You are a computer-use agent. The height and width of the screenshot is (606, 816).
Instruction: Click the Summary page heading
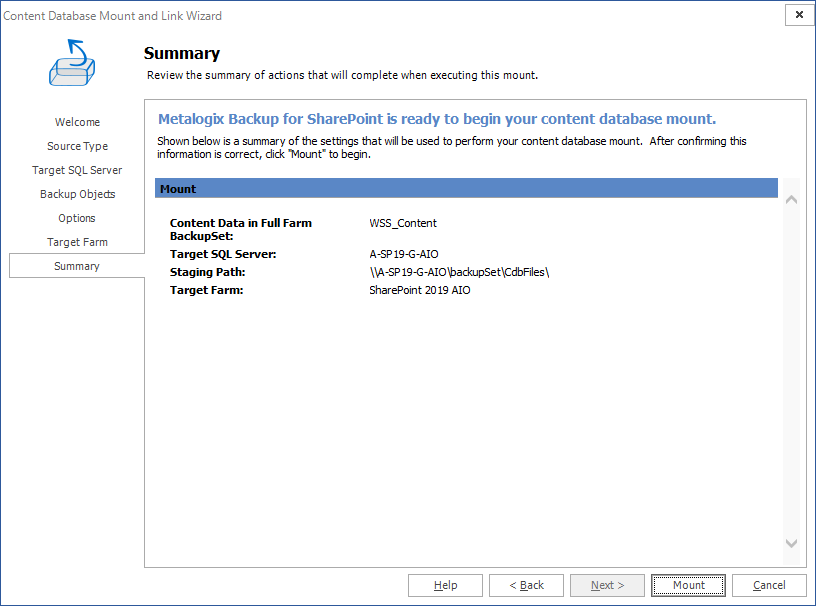click(182, 53)
